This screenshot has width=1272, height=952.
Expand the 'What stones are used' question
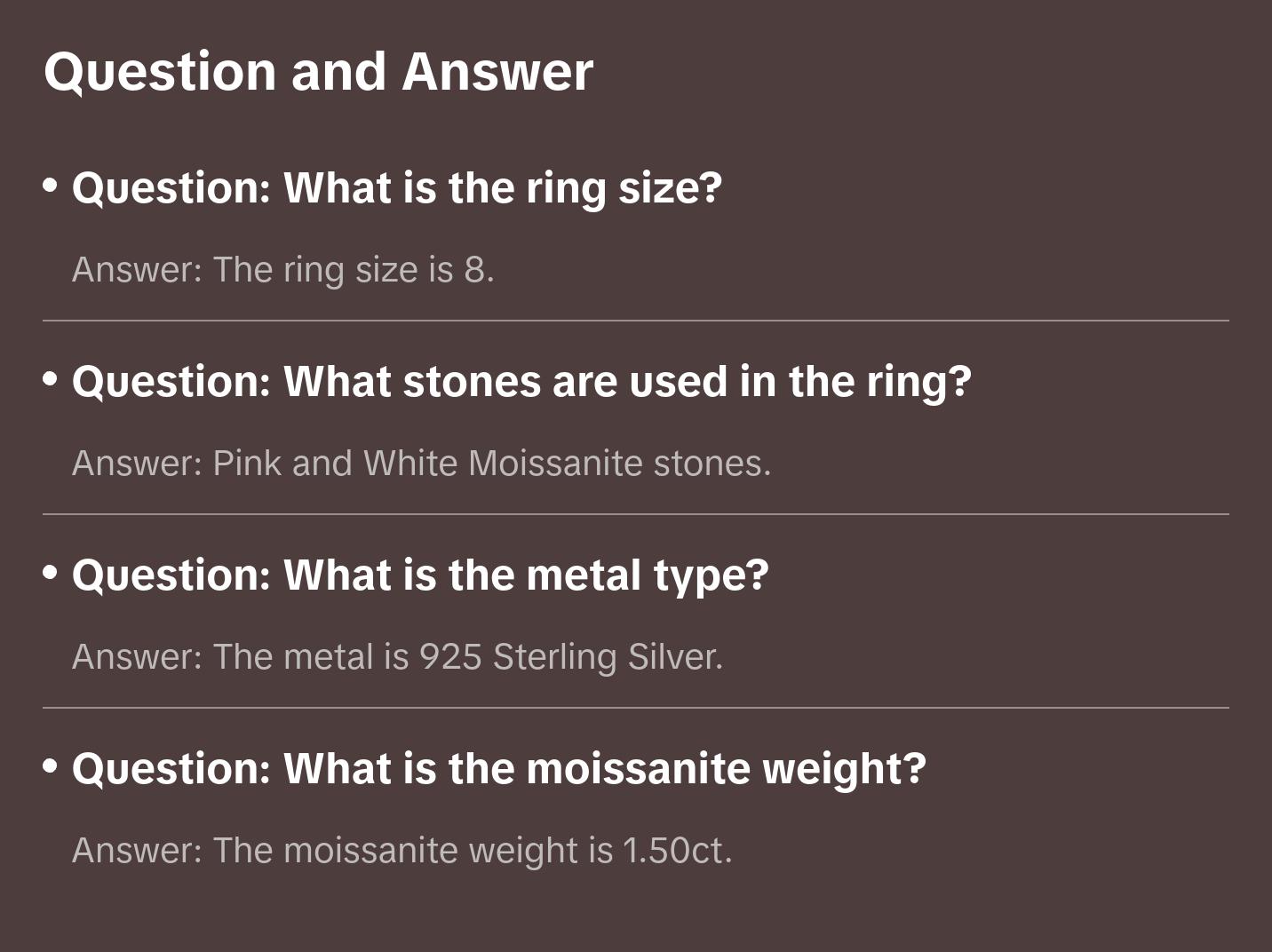[521, 382]
